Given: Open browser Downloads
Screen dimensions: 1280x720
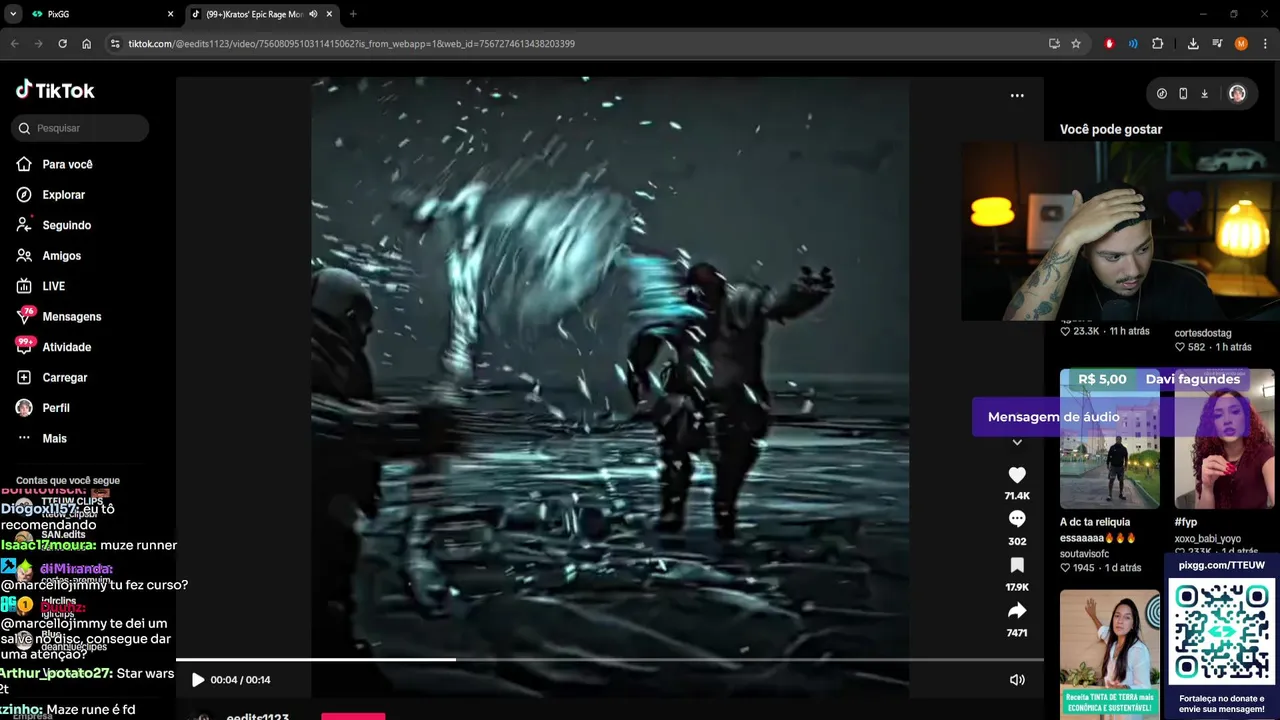Looking at the screenshot, I should [1193, 44].
